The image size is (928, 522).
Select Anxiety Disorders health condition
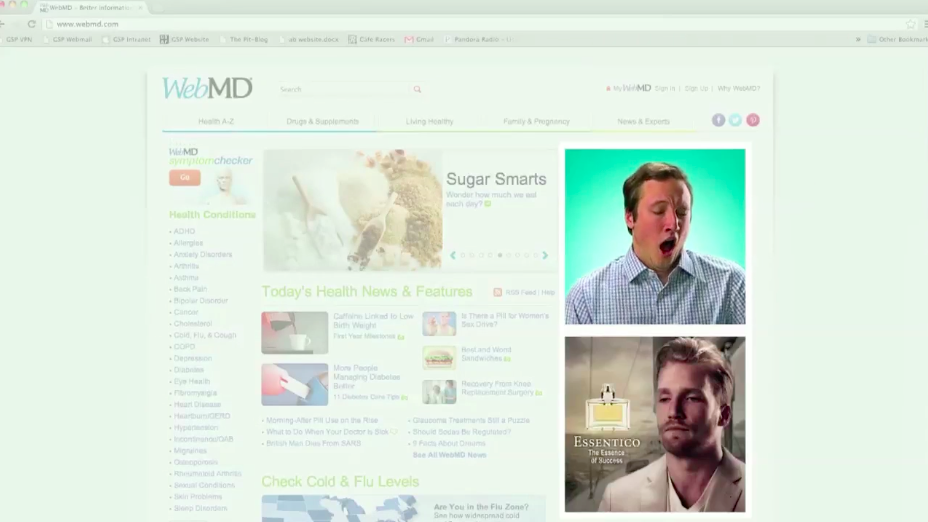pos(203,254)
